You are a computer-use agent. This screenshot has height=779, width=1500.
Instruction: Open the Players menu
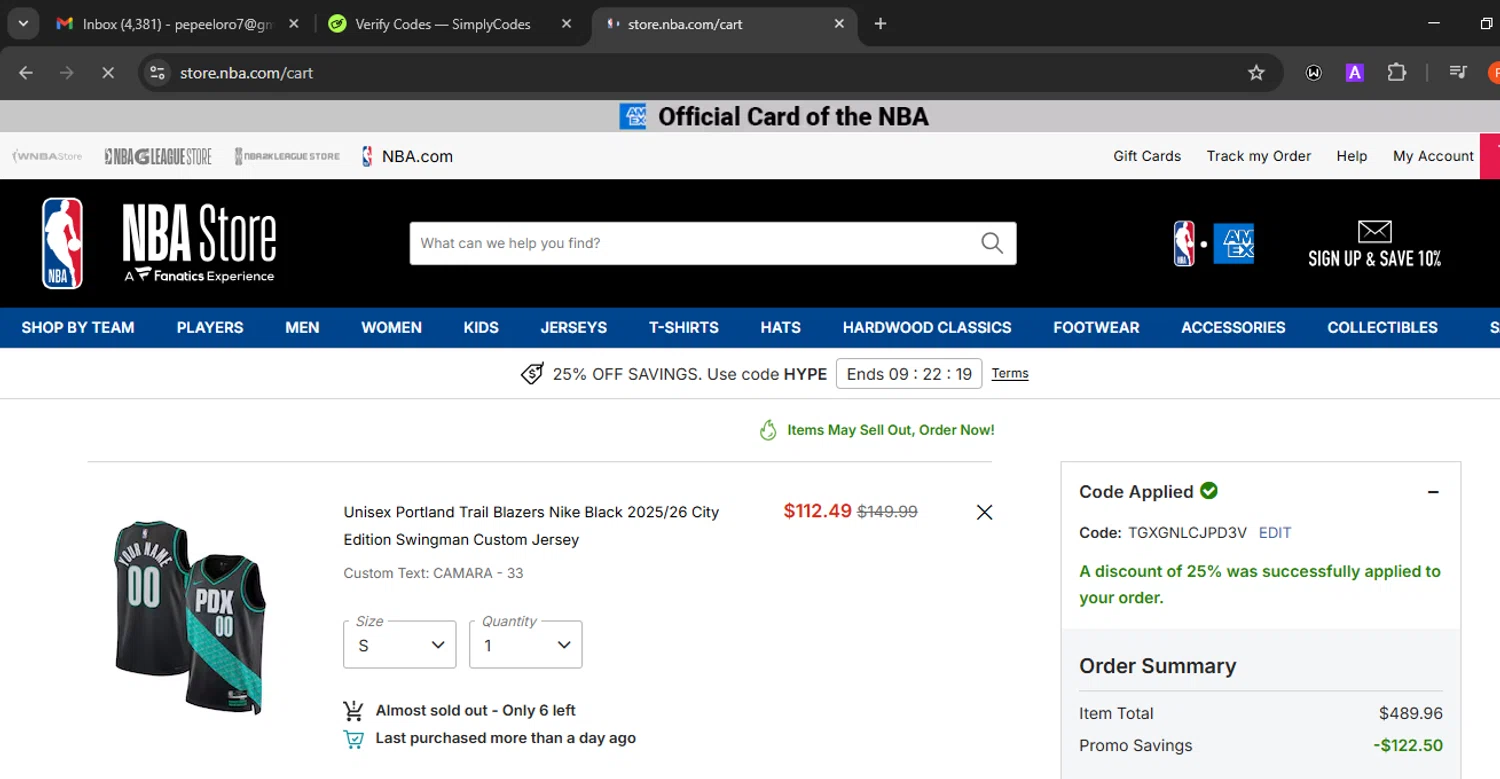210,327
